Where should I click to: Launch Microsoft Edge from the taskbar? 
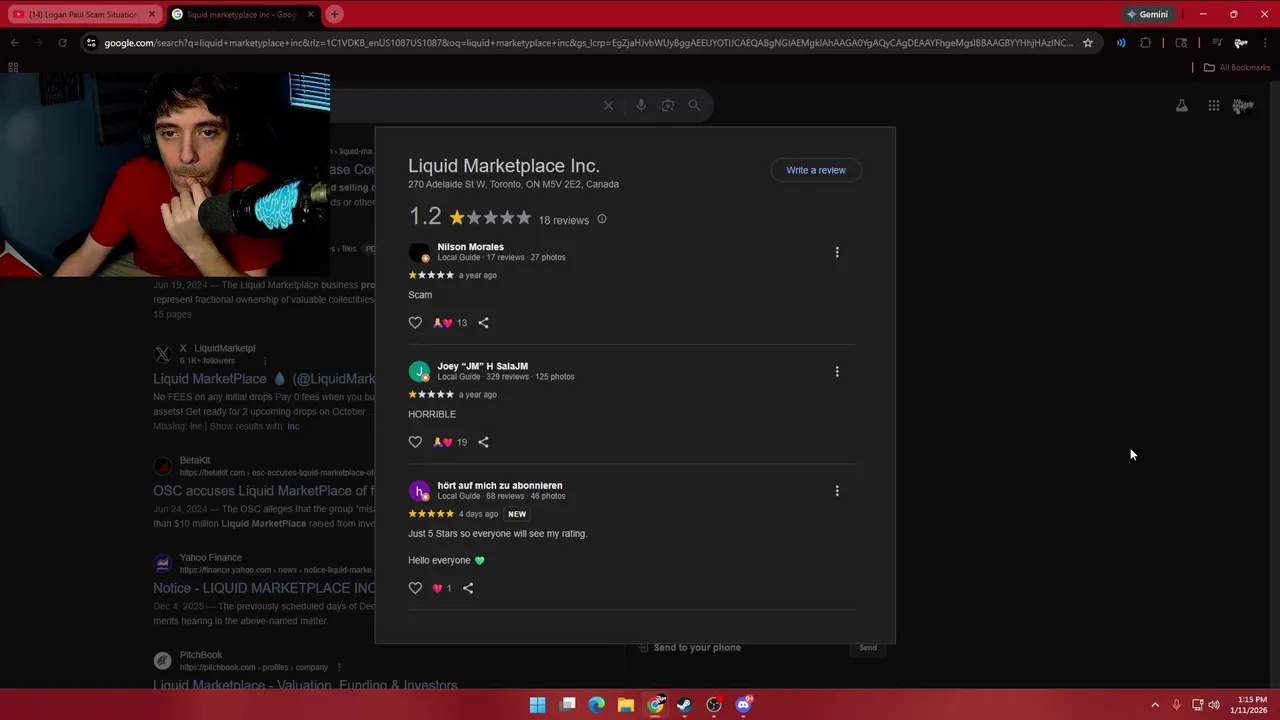coord(597,705)
